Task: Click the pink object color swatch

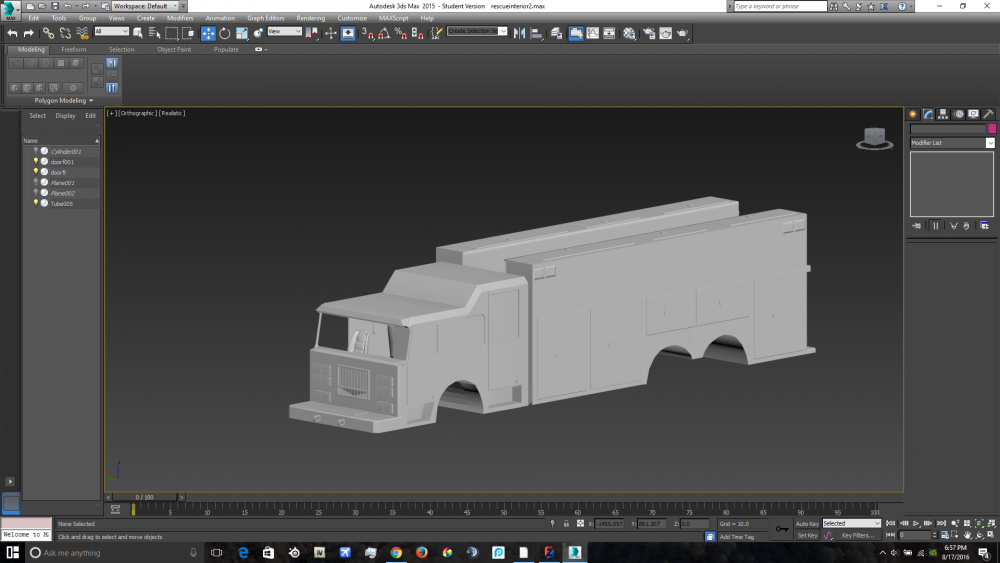Action: pyautogui.click(x=991, y=129)
